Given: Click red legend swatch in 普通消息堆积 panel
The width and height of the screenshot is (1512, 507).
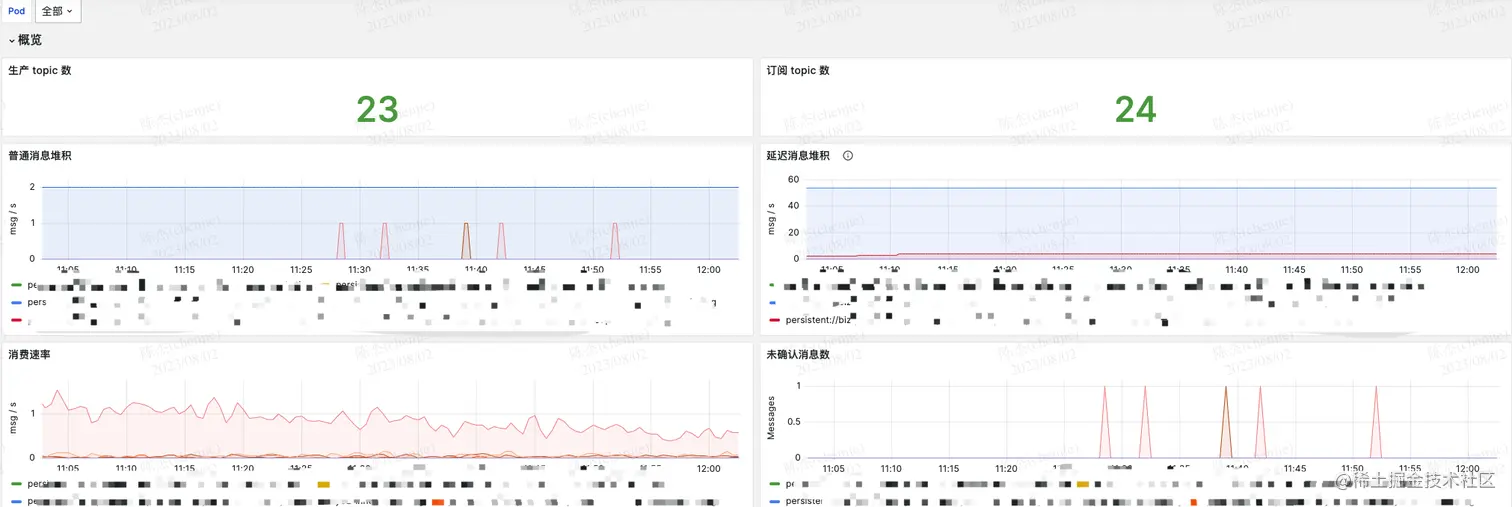Looking at the screenshot, I should (x=15, y=320).
